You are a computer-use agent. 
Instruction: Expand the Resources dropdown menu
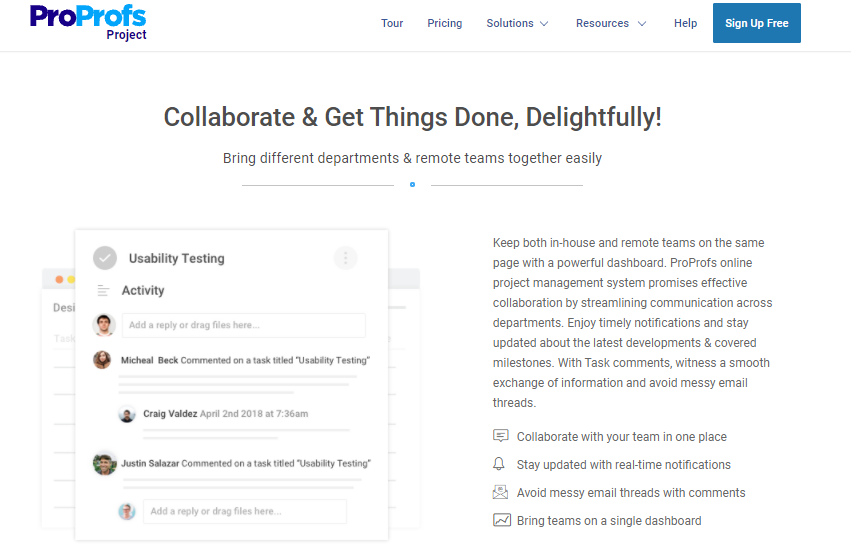point(611,23)
